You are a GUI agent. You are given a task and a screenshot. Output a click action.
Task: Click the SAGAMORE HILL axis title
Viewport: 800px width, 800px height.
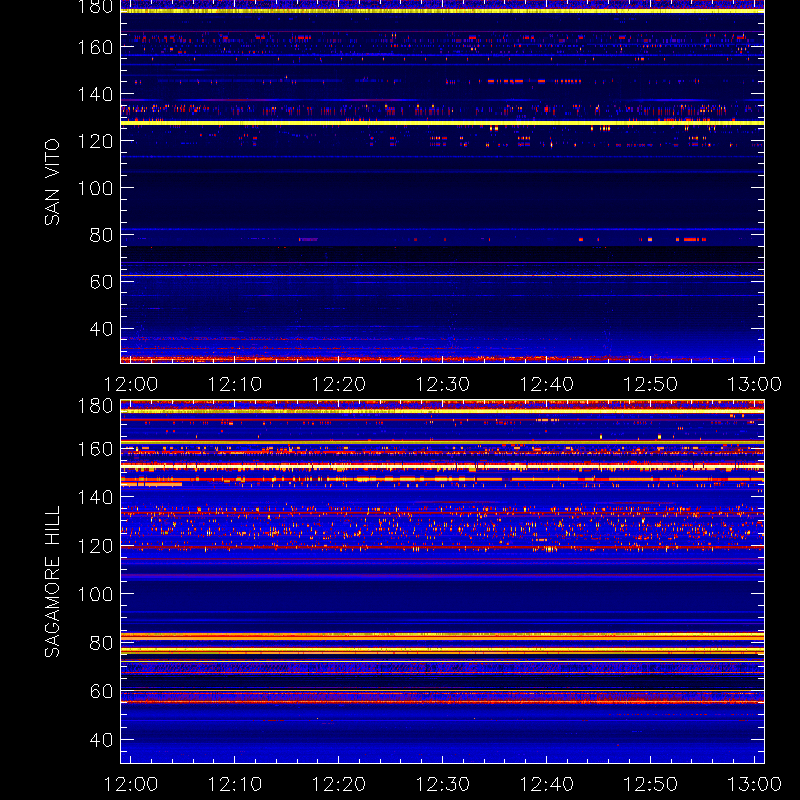point(52,581)
